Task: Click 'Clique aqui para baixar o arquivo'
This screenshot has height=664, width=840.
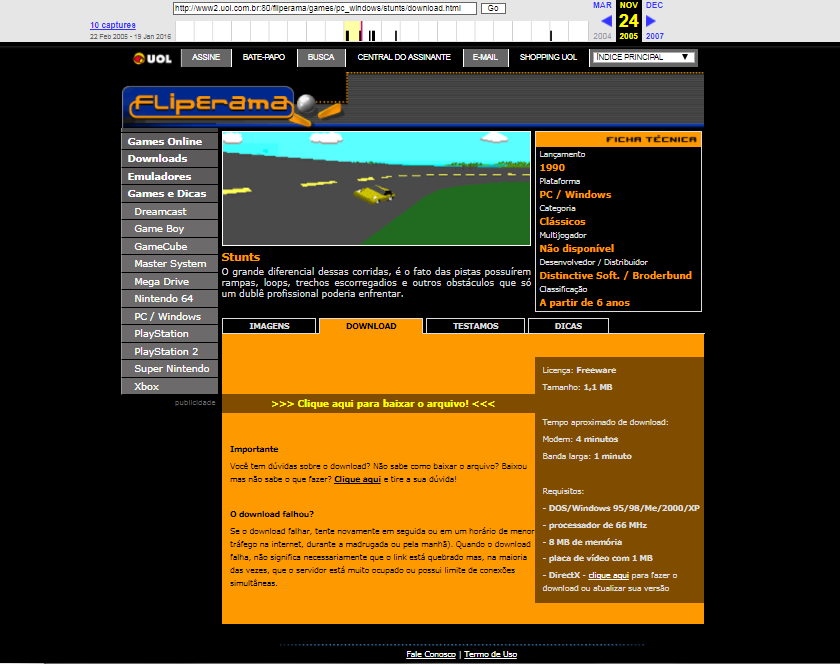Action: point(383,404)
